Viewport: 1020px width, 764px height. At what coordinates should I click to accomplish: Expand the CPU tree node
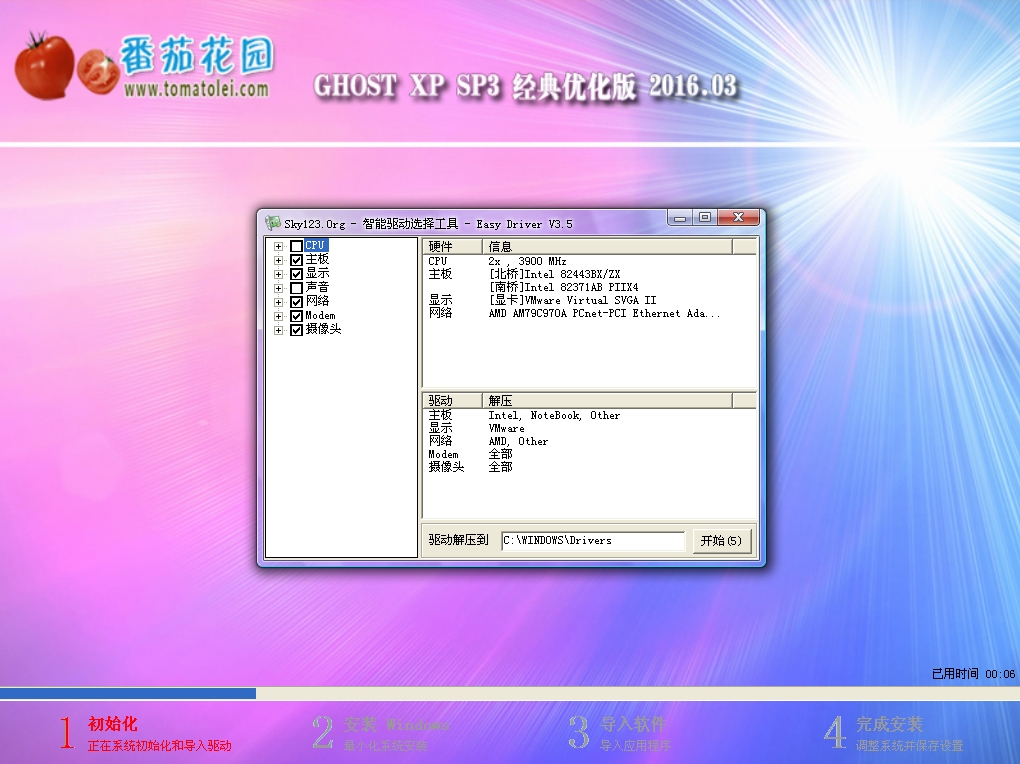click(x=278, y=244)
